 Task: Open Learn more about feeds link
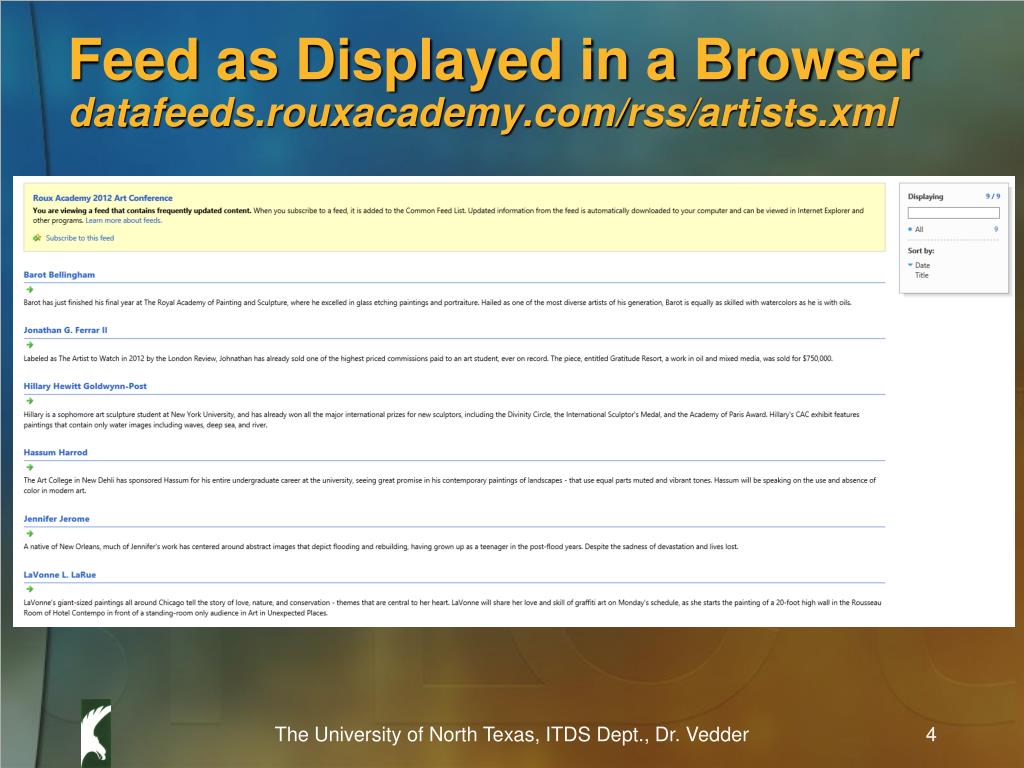[123, 221]
